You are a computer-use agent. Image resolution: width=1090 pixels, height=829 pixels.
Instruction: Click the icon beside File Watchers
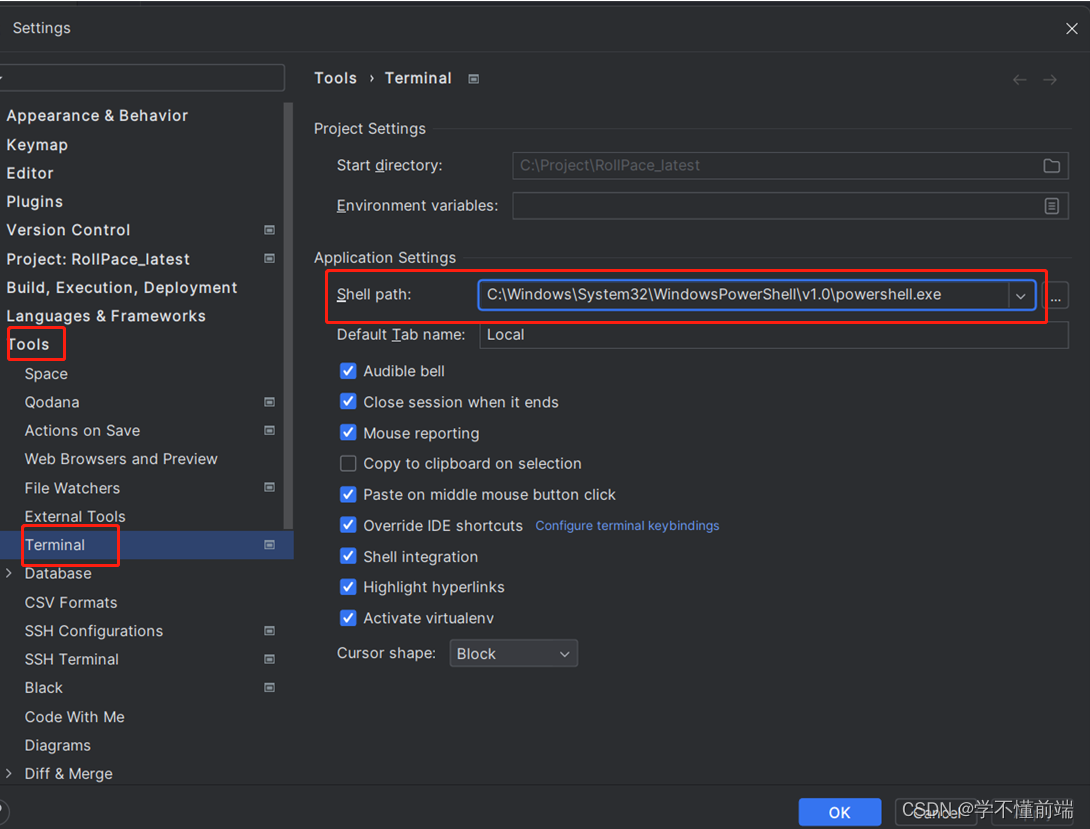269,488
